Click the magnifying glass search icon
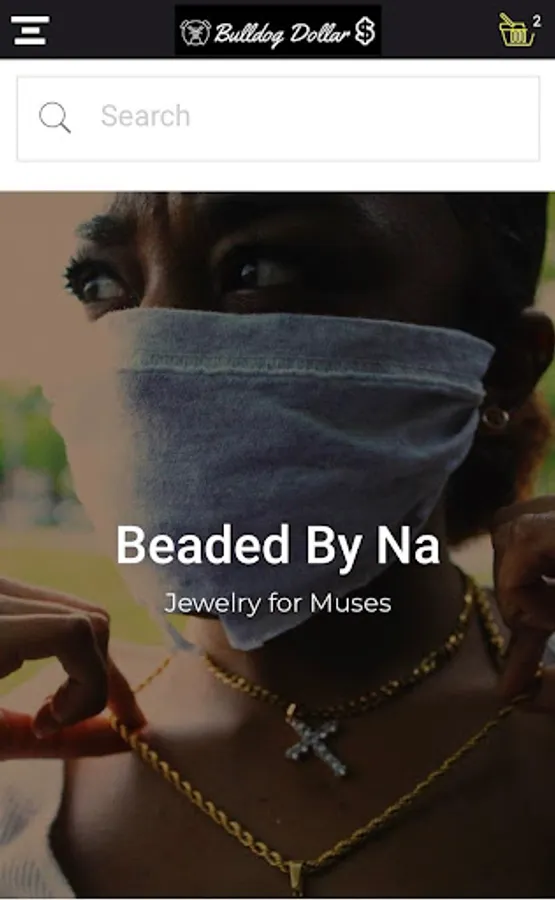This screenshot has width=555, height=900. click(x=55, y=118)
